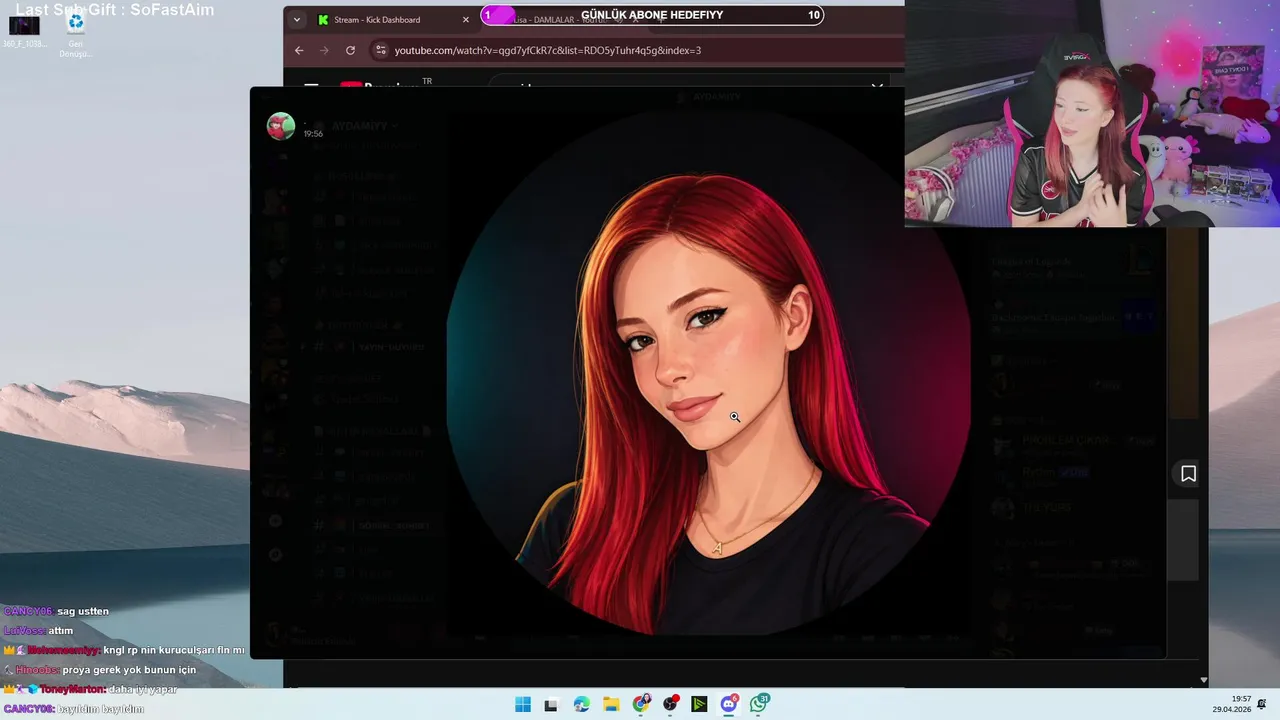Viewport: 1280px width, 720px height.
Task: Switch to Discord in the taskbar
Action: pyautogui.click(x=729, y=704)
